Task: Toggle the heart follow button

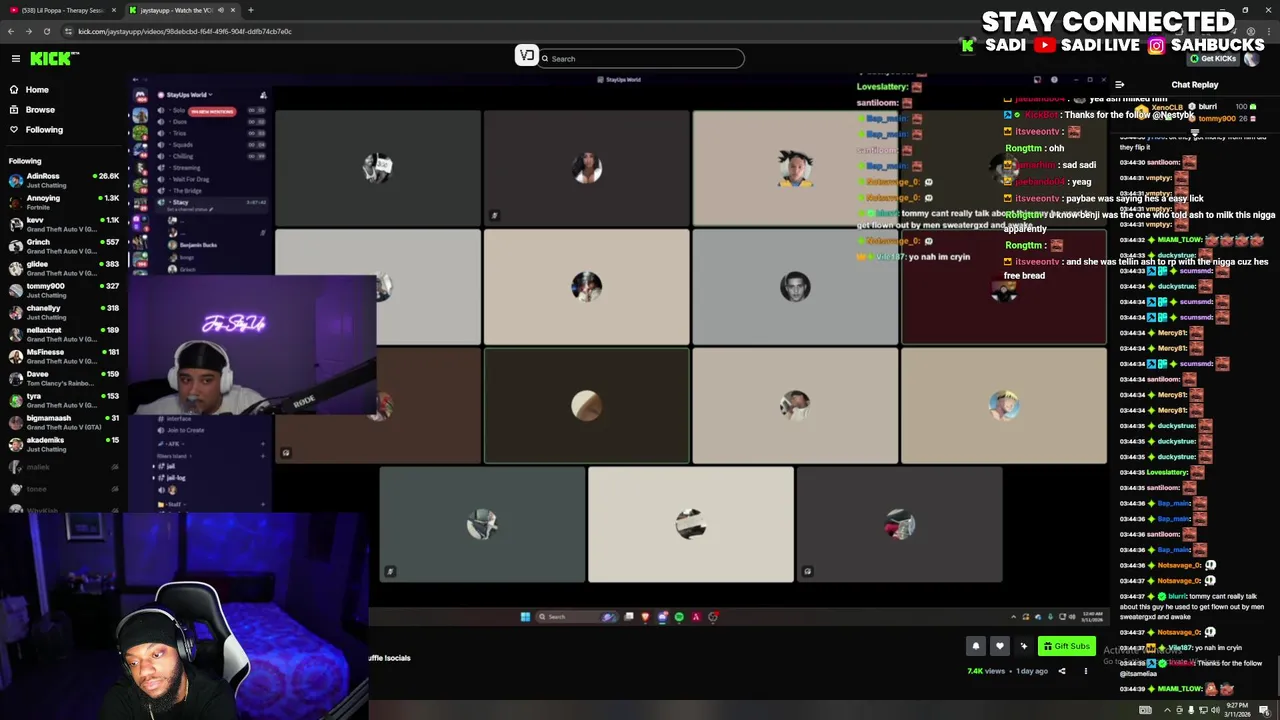Action: tap(999, 646)
